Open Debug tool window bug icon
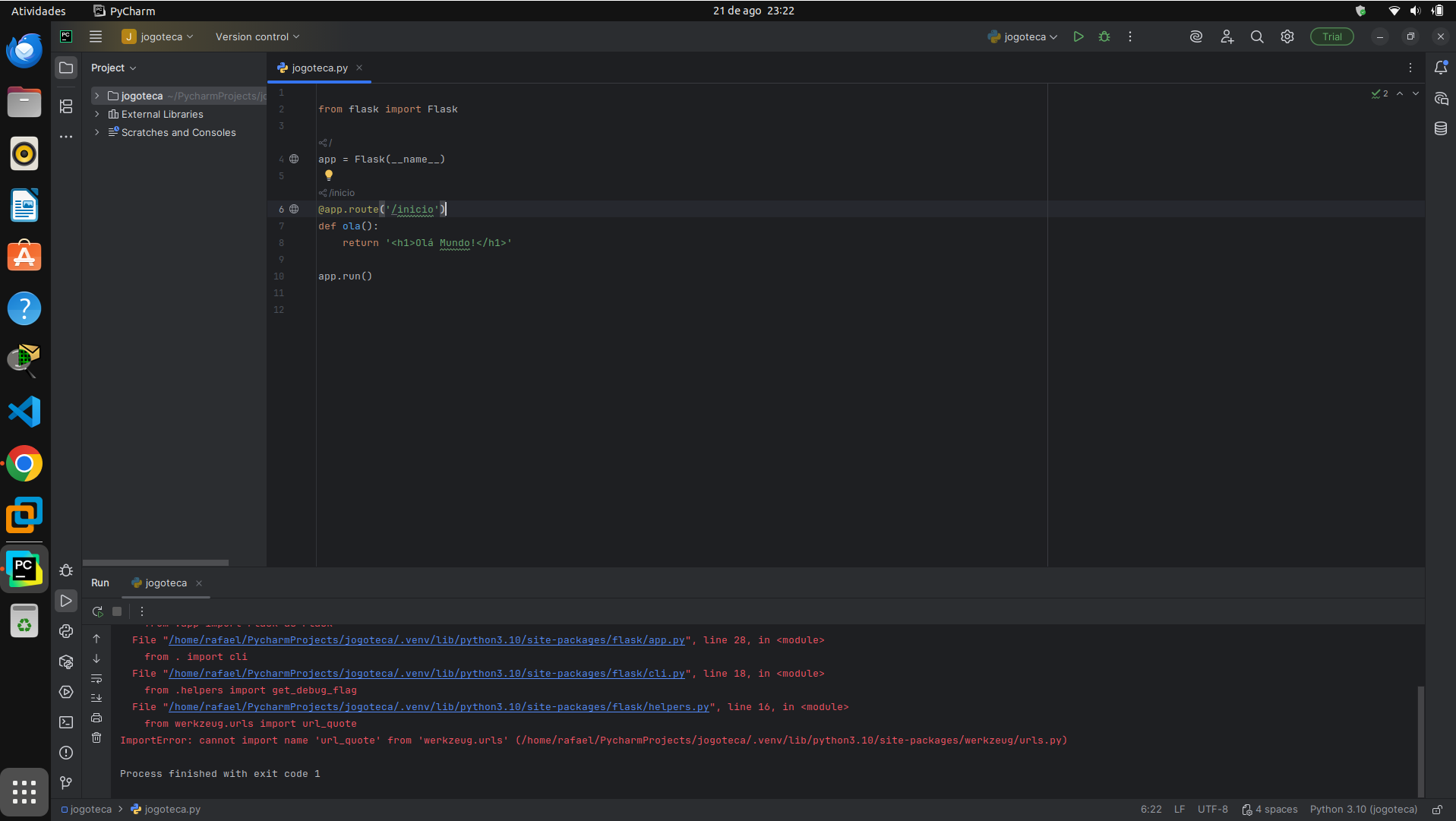This screenshot has width=1456, height=821. point(66,570)
